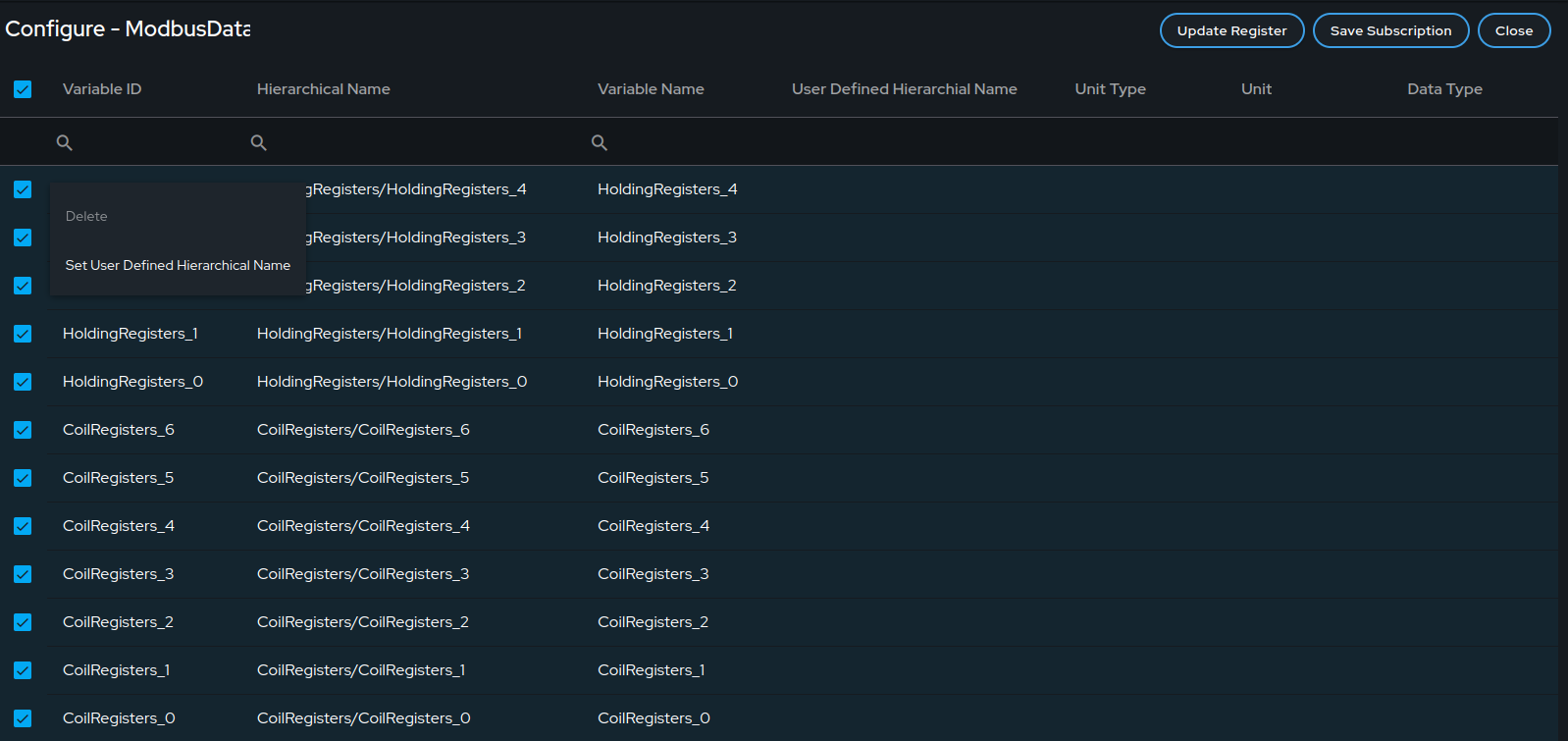Image resolution: width=1568 pixels, height=741 pixels.
Task: Click CoilRegisters_6 in Variable Name column
Action: click(653, 430)
